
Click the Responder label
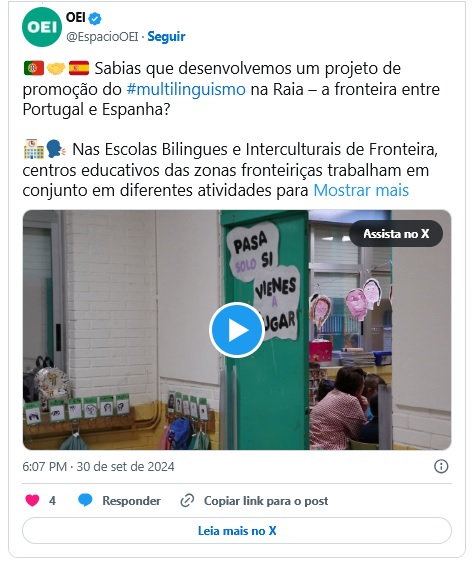click(x=132, y=501)
